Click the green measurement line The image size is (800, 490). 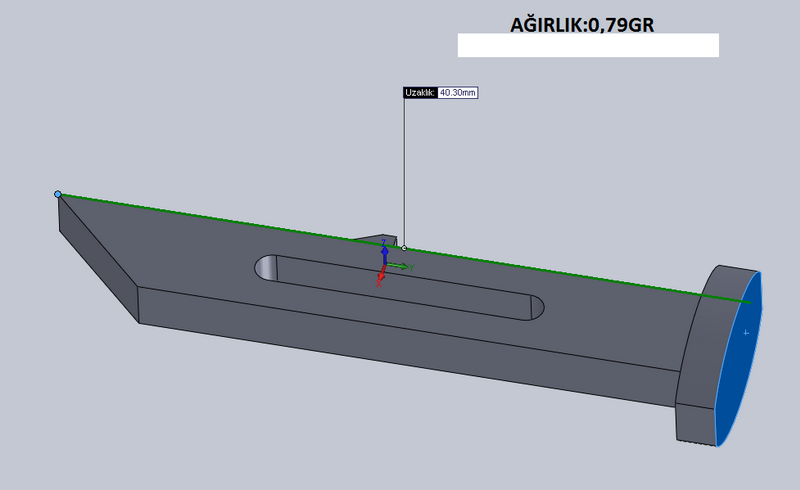pos(230,220)
